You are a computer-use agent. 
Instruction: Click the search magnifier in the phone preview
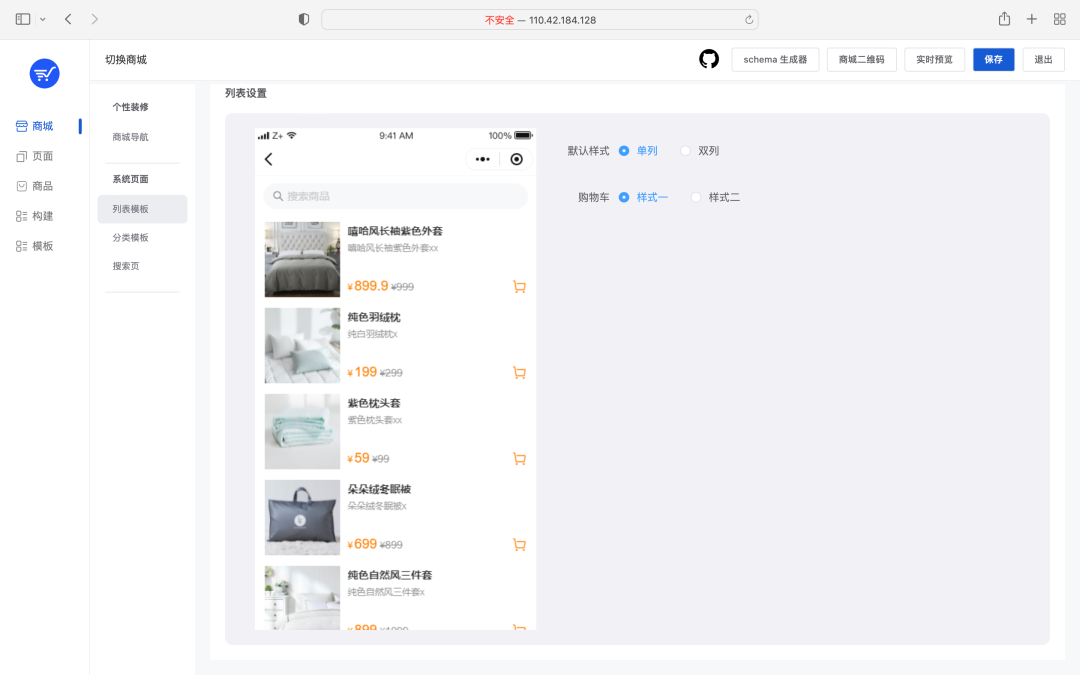278,196
